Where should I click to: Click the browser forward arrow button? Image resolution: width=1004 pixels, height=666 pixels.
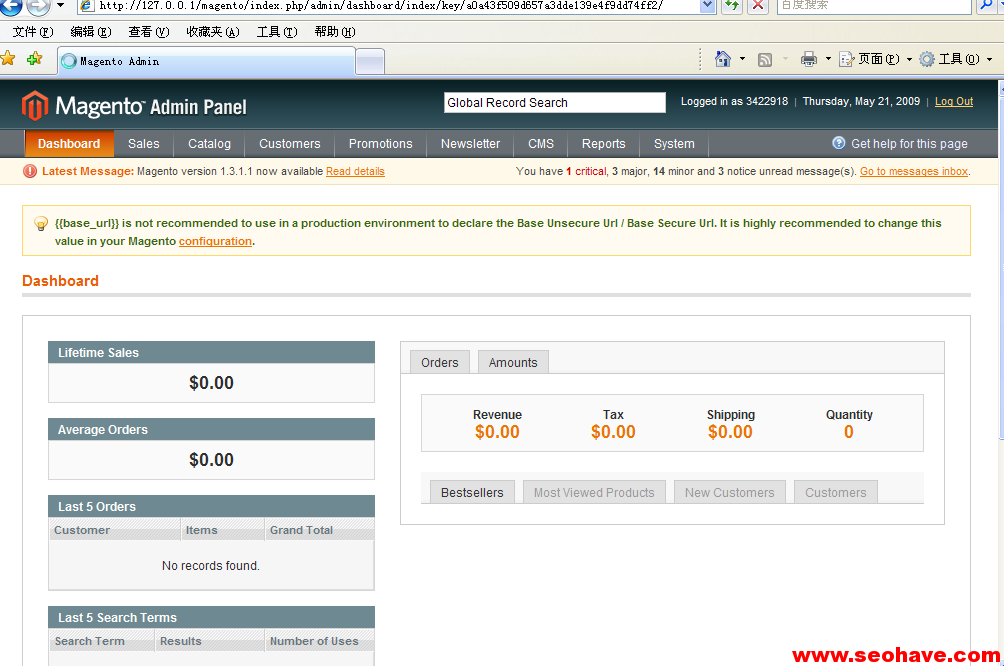[38, 6]
